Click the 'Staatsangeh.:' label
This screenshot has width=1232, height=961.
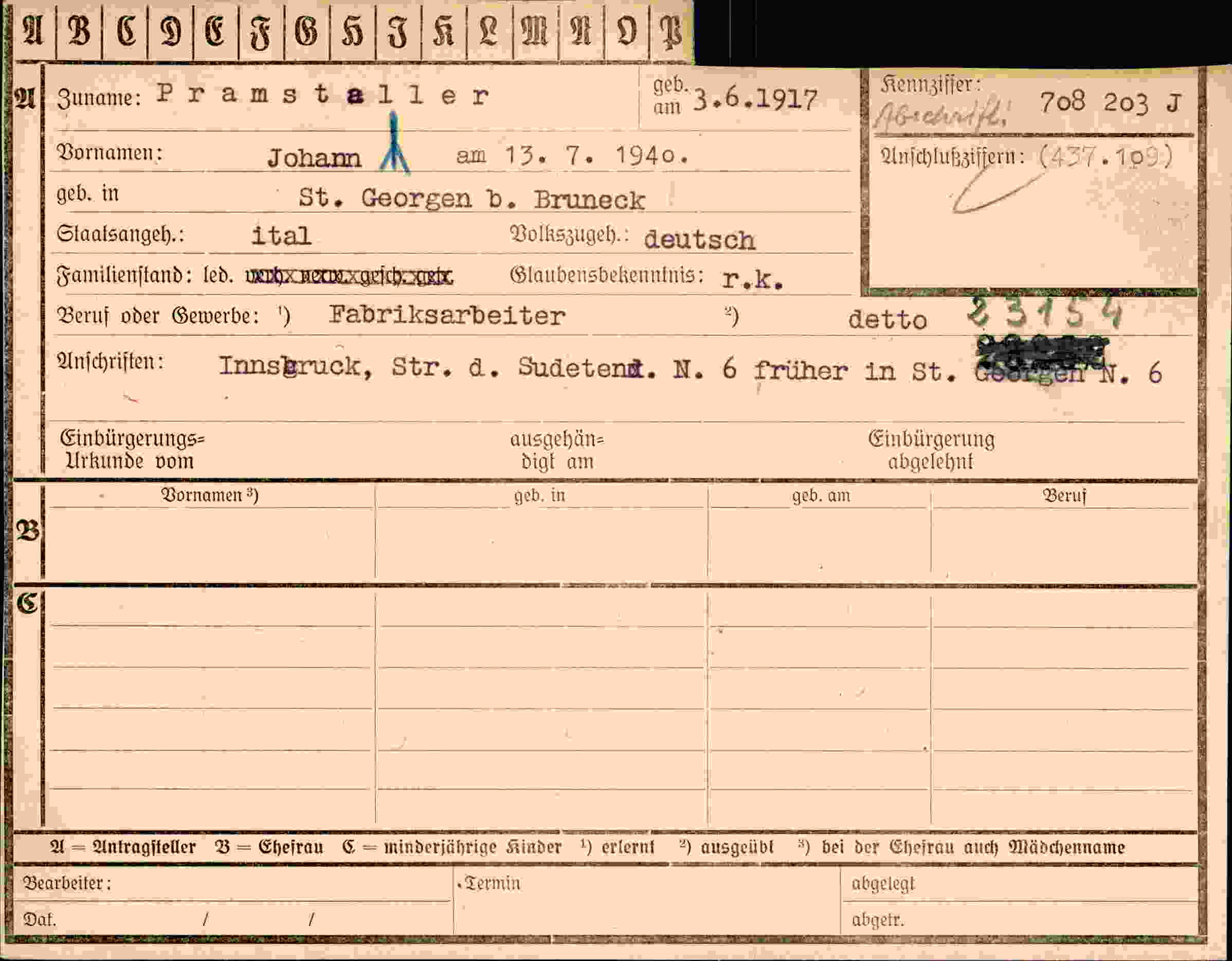click(x=120, y=234)
